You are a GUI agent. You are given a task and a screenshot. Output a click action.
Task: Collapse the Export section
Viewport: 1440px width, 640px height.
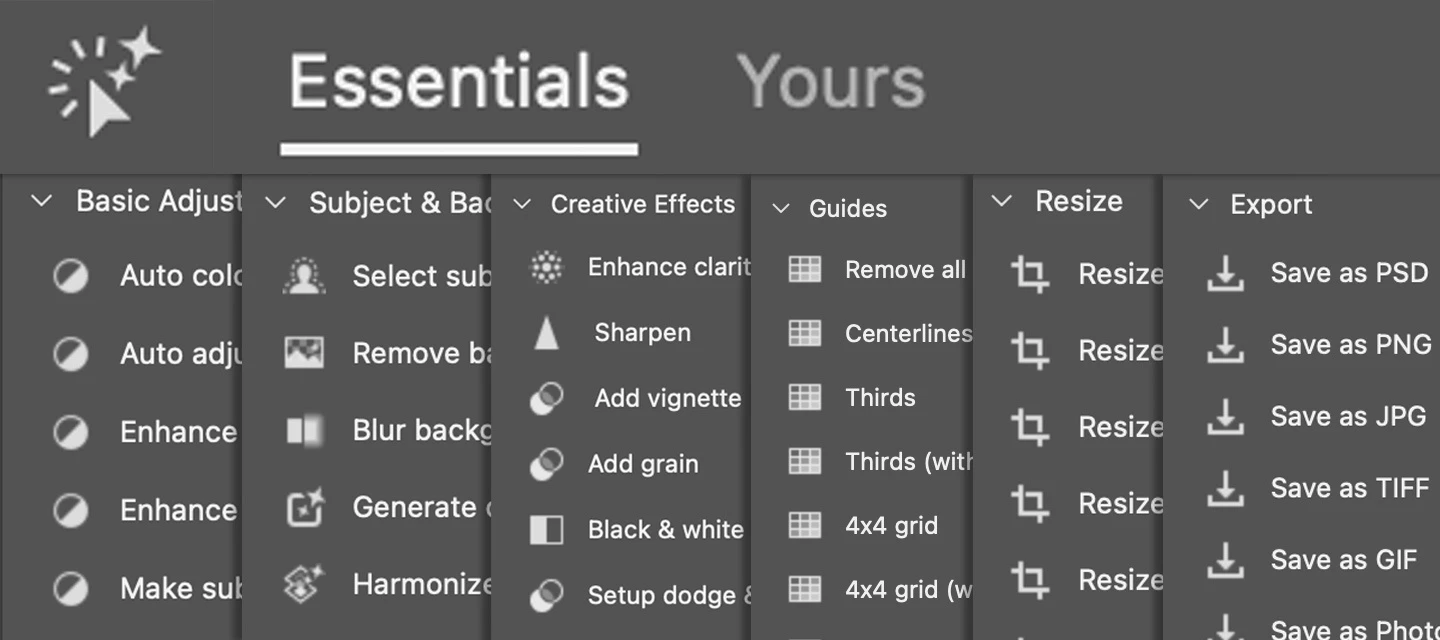pyautogui.click(x=1199, y=204)
